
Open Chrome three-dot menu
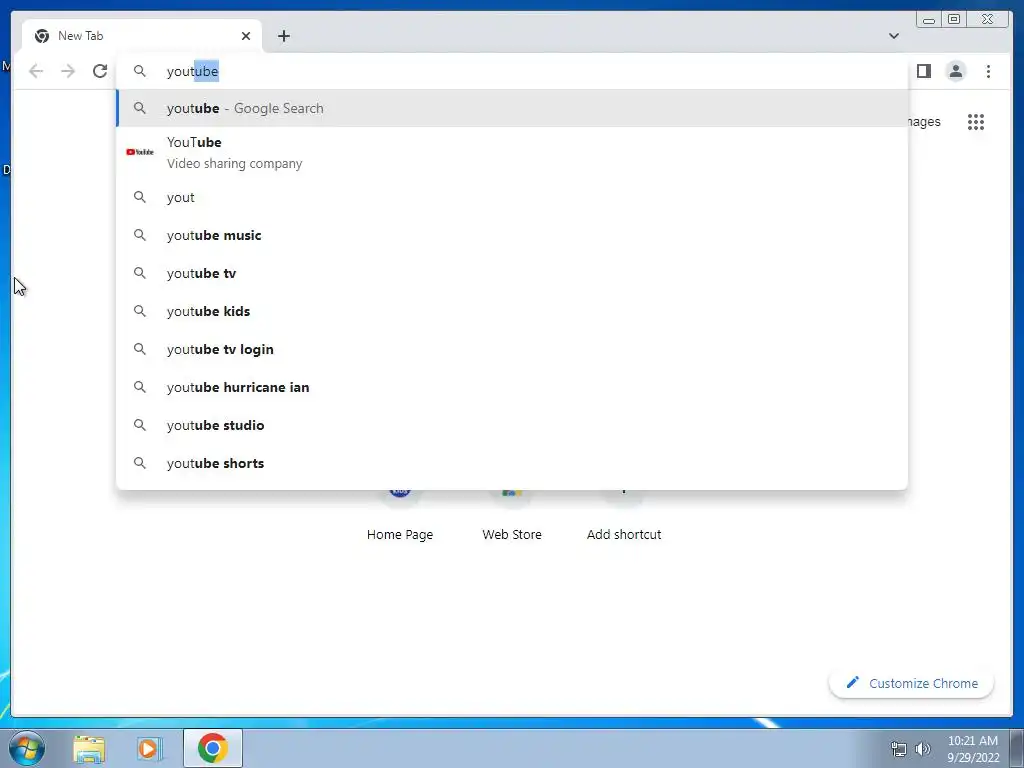pos(988,71)
